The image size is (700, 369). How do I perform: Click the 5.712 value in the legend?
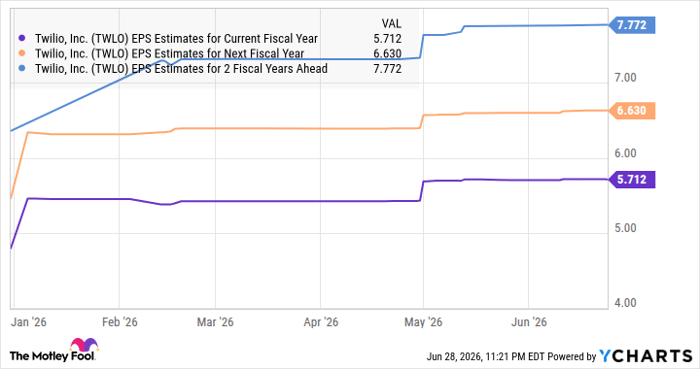388,39
